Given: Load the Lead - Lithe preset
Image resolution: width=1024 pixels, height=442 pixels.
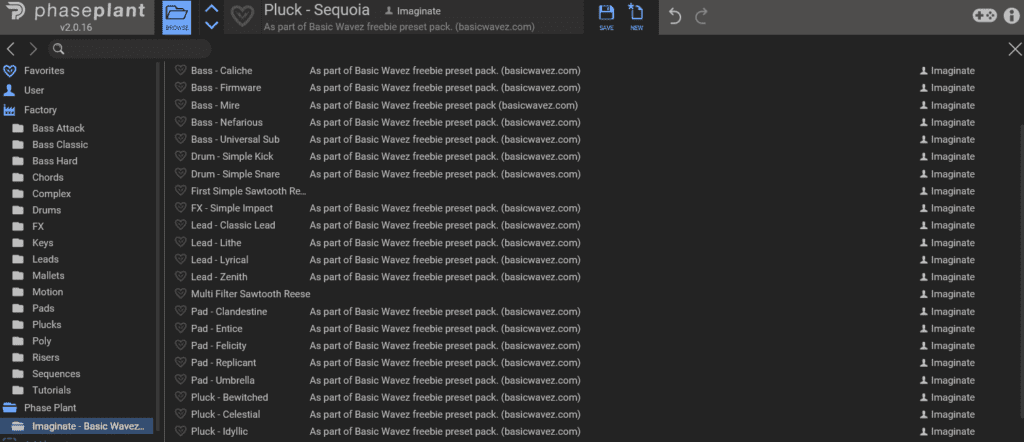Looking at the screenshot, I should click(x=216, y=243).
